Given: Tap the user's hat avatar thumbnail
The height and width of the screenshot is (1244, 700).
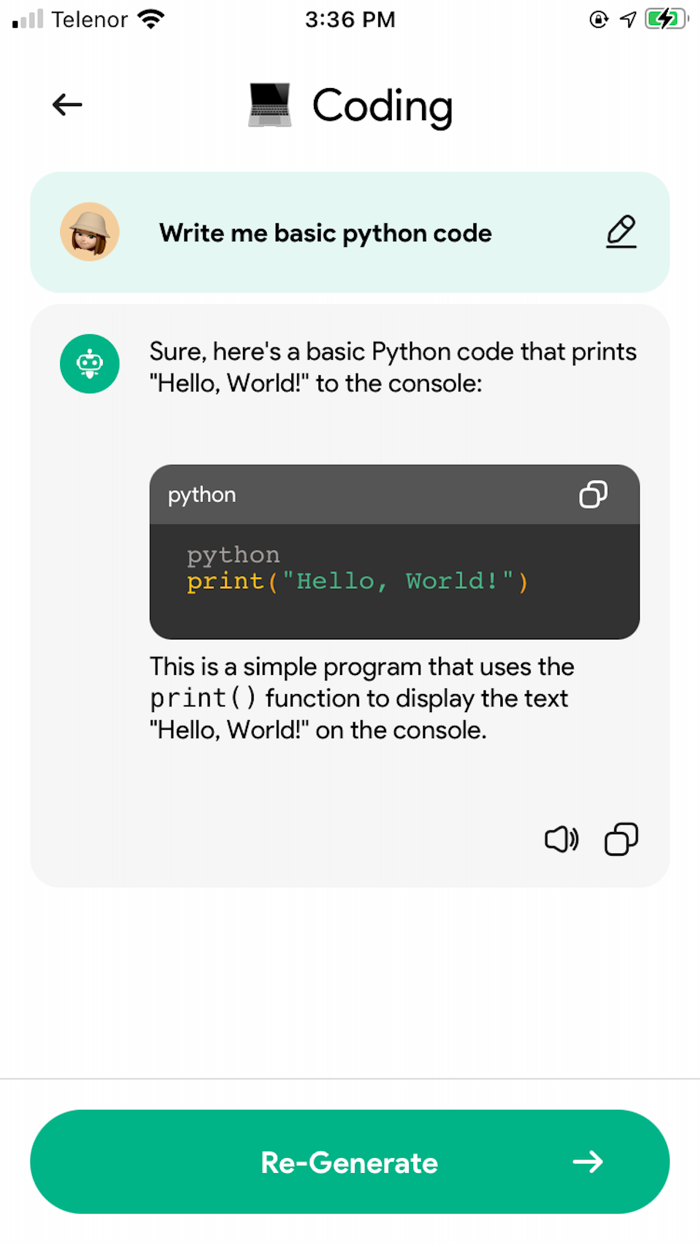Looking at the screenshot, I should click(x=90, y=232).
